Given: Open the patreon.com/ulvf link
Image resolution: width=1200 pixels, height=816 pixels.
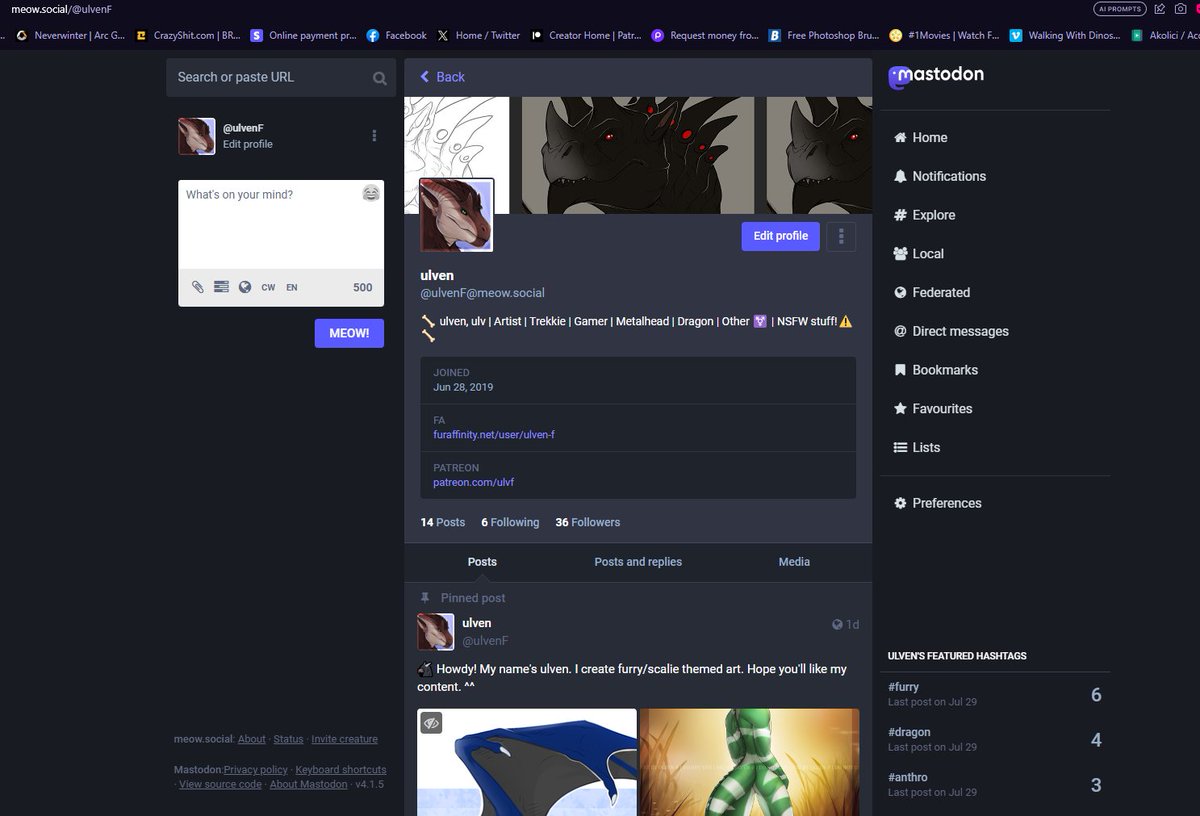Looking at the screenshot, I should [474, 482].
